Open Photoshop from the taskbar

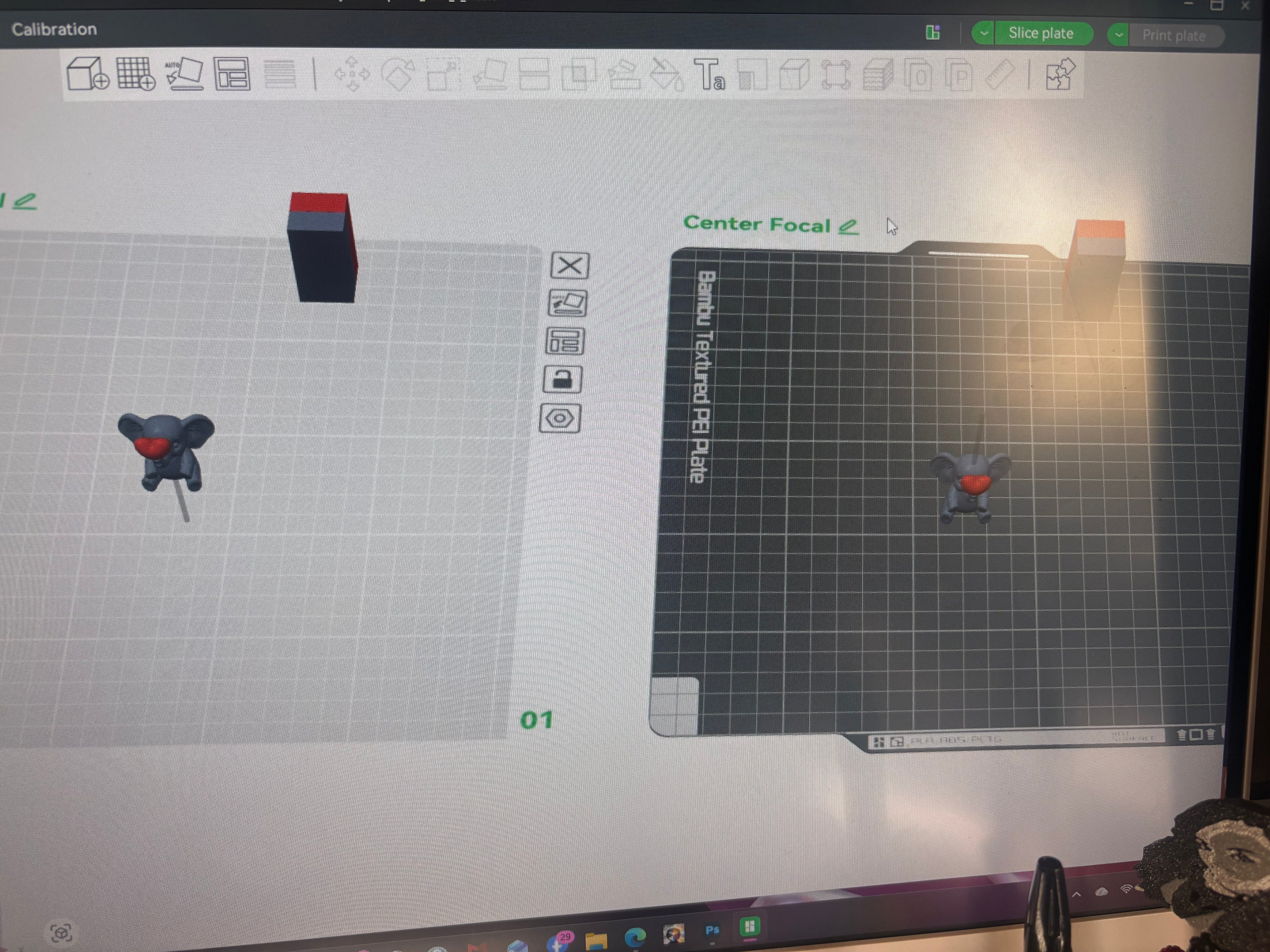pos(712,930)
